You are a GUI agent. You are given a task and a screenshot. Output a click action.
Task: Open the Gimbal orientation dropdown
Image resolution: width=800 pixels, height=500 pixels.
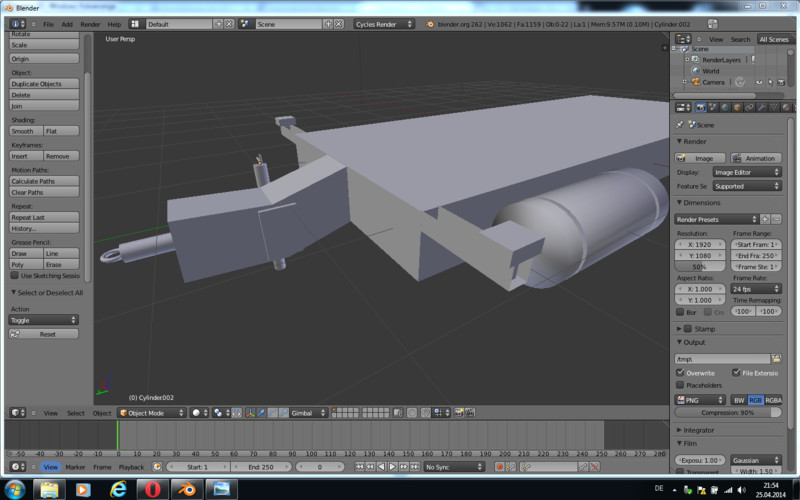308,413
